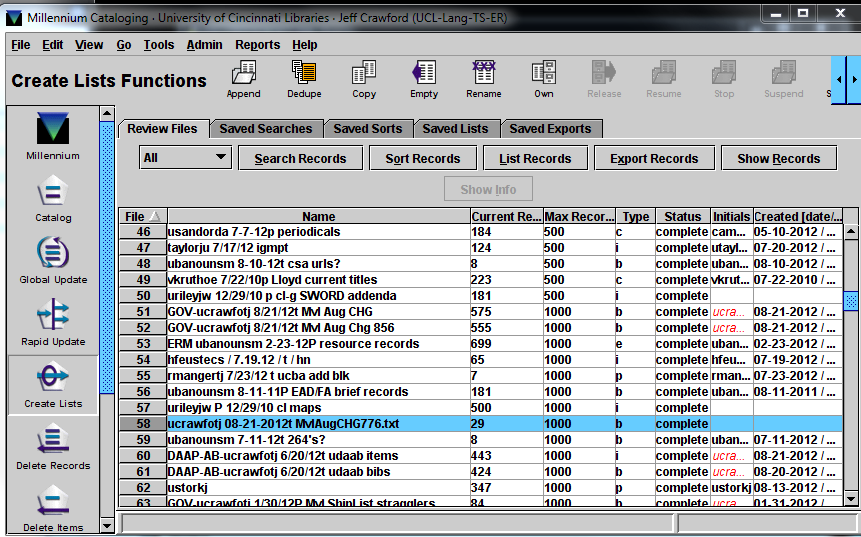Open the Reports menu
Viewport: 861px width, 537px height.
tap(257, 45)
